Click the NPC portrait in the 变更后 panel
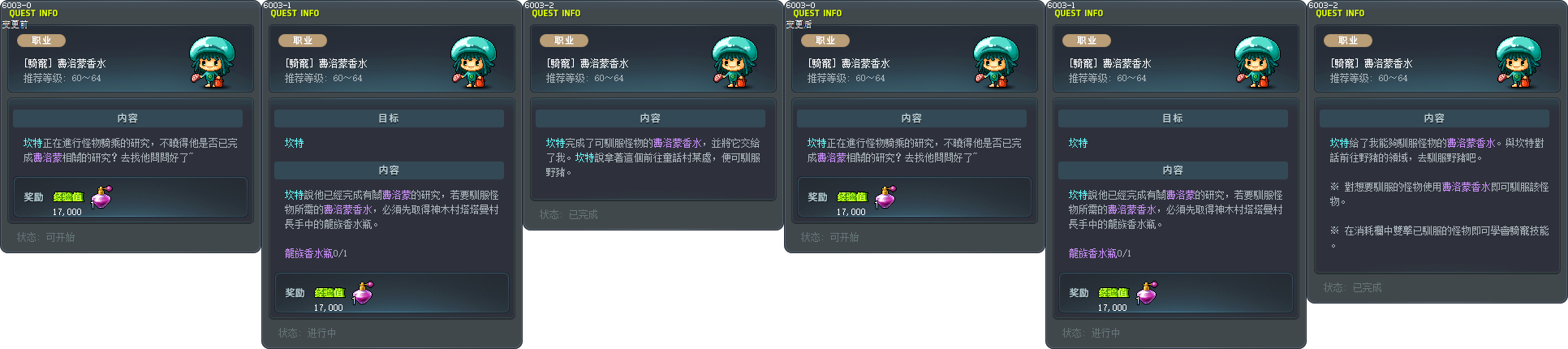This screenshot has height=349, width=1568. tap(997, 62)
